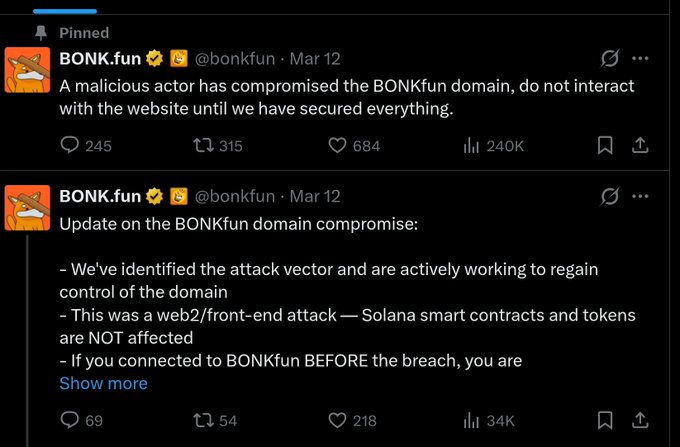Bookmark the pinned BONK.fun tweet

[605, 145]
